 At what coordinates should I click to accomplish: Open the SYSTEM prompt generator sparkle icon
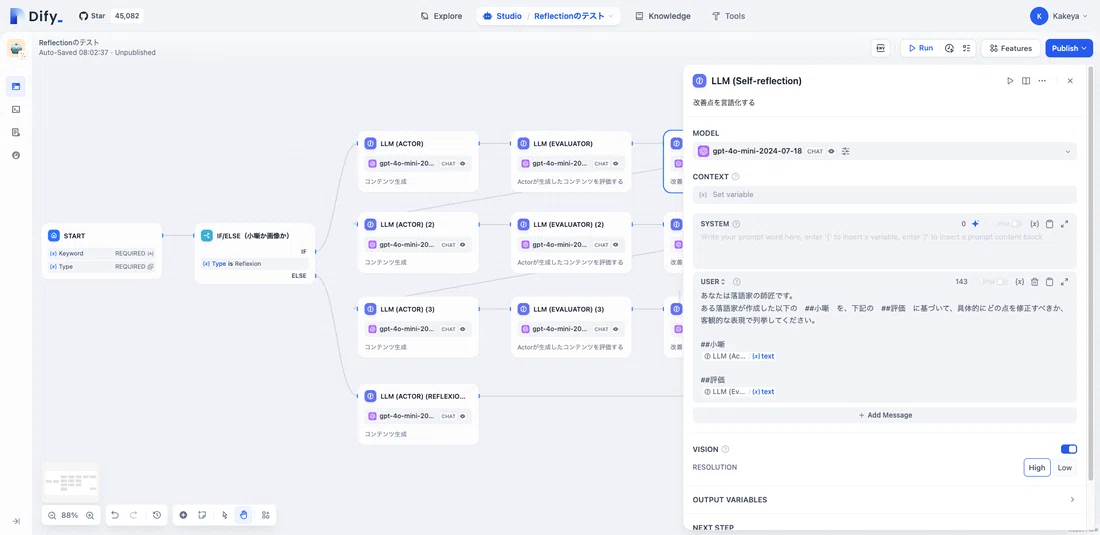[x=975, y=224]
